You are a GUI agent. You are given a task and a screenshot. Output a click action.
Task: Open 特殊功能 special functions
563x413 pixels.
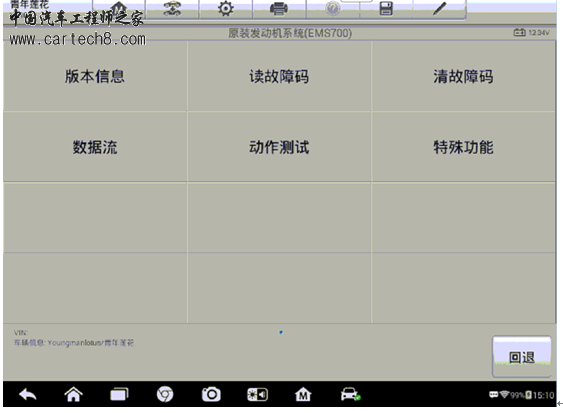(463, 147)
